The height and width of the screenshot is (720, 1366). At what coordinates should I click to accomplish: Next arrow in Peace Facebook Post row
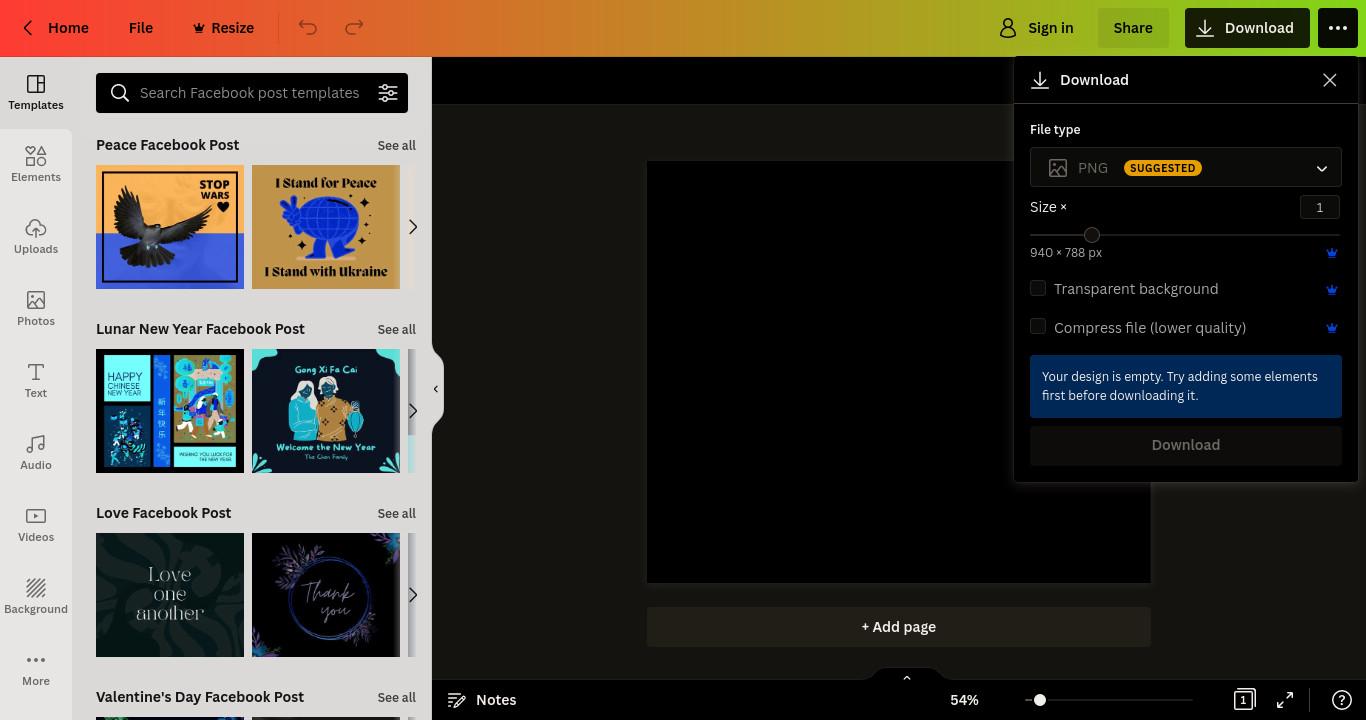(x=412, y=227)
